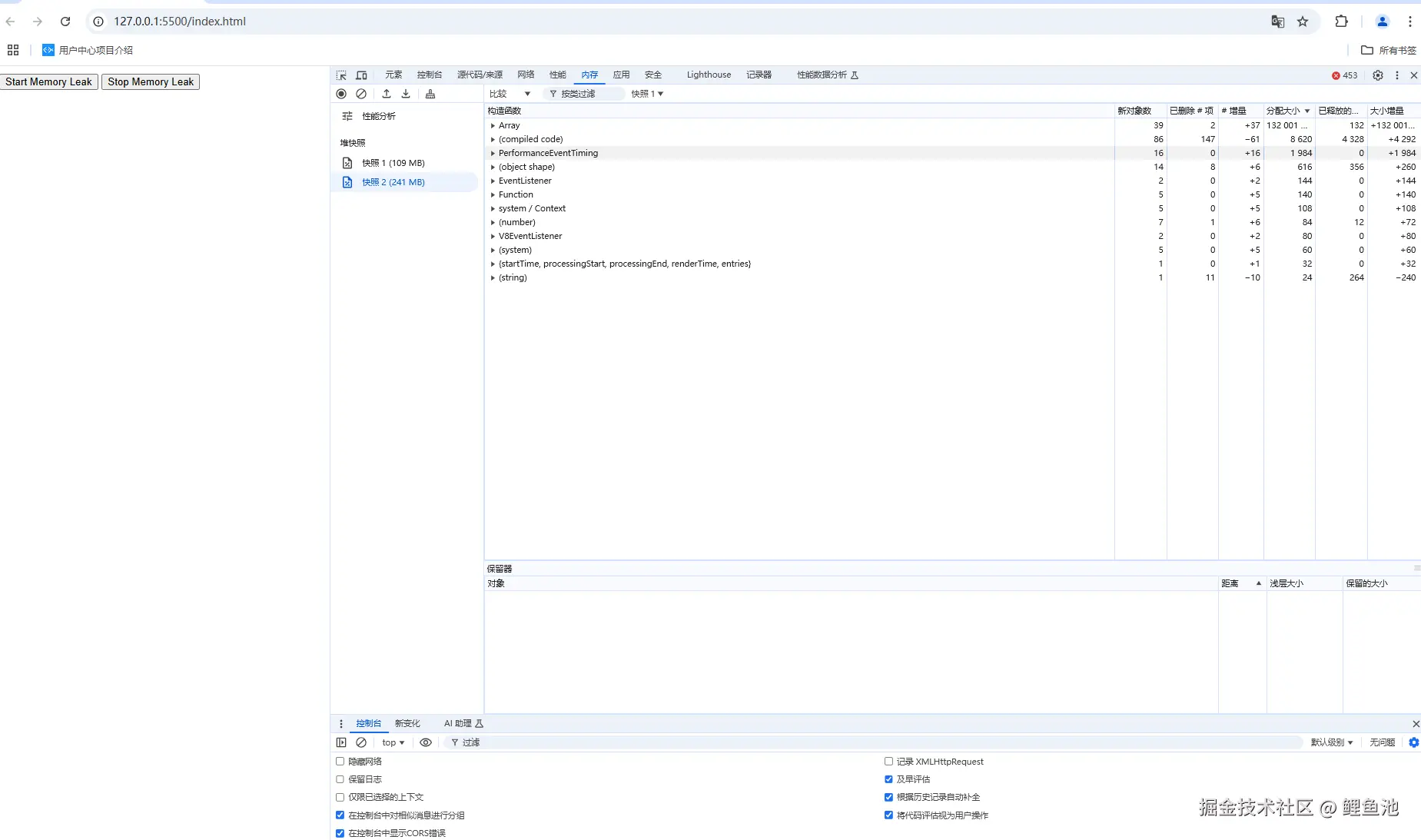Click the site information icon
Screen dimensions: 1421x840
tap(98, 22)
